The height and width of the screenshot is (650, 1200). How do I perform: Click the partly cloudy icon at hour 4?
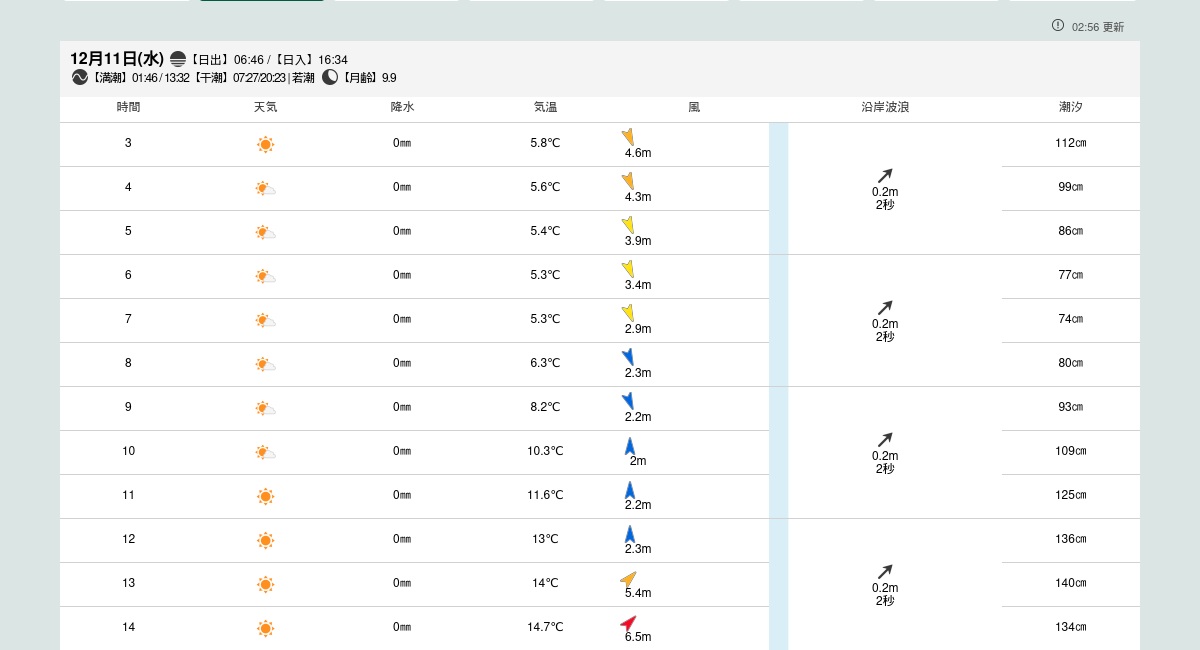coord(265,188)
